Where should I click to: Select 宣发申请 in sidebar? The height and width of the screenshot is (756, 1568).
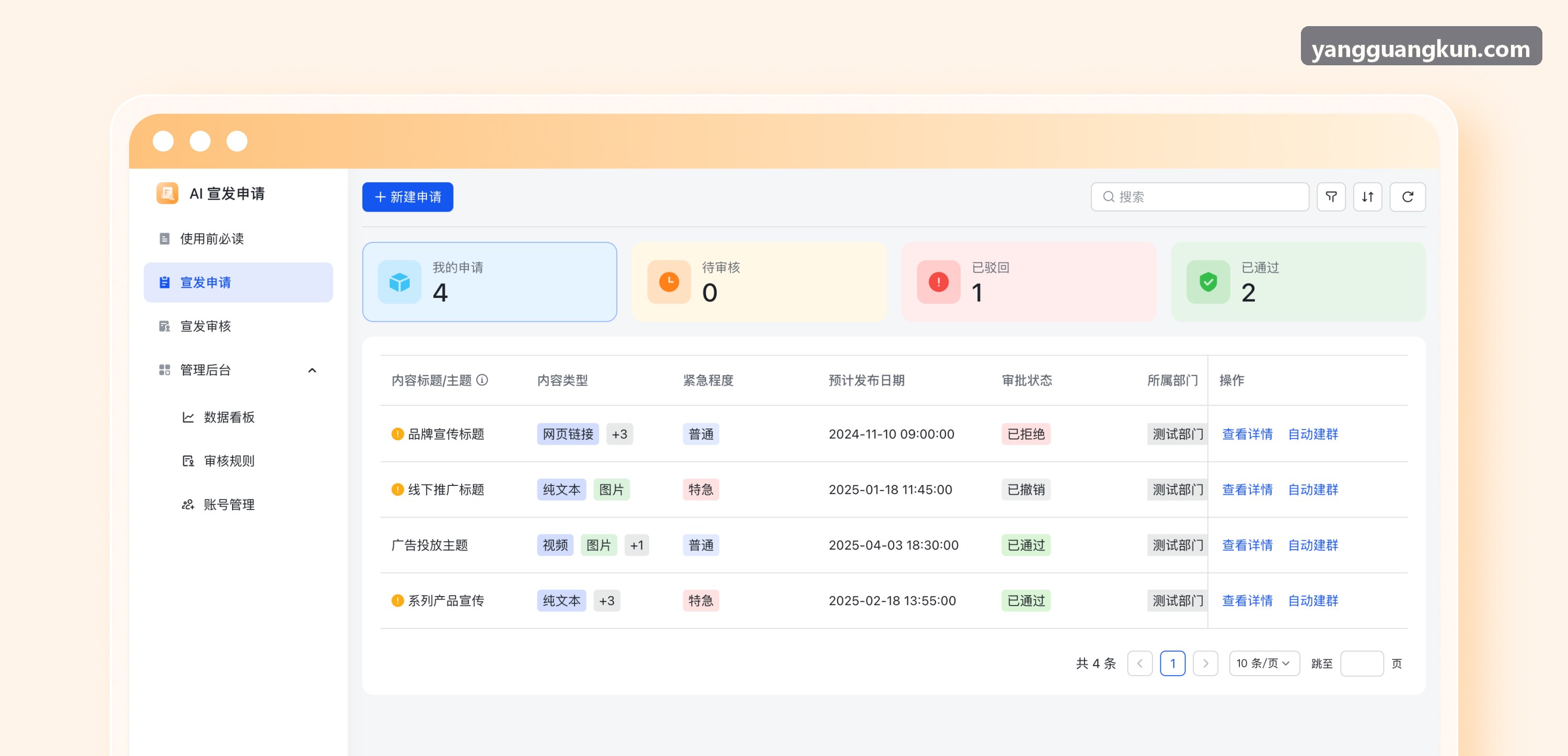tap(238, 283)
